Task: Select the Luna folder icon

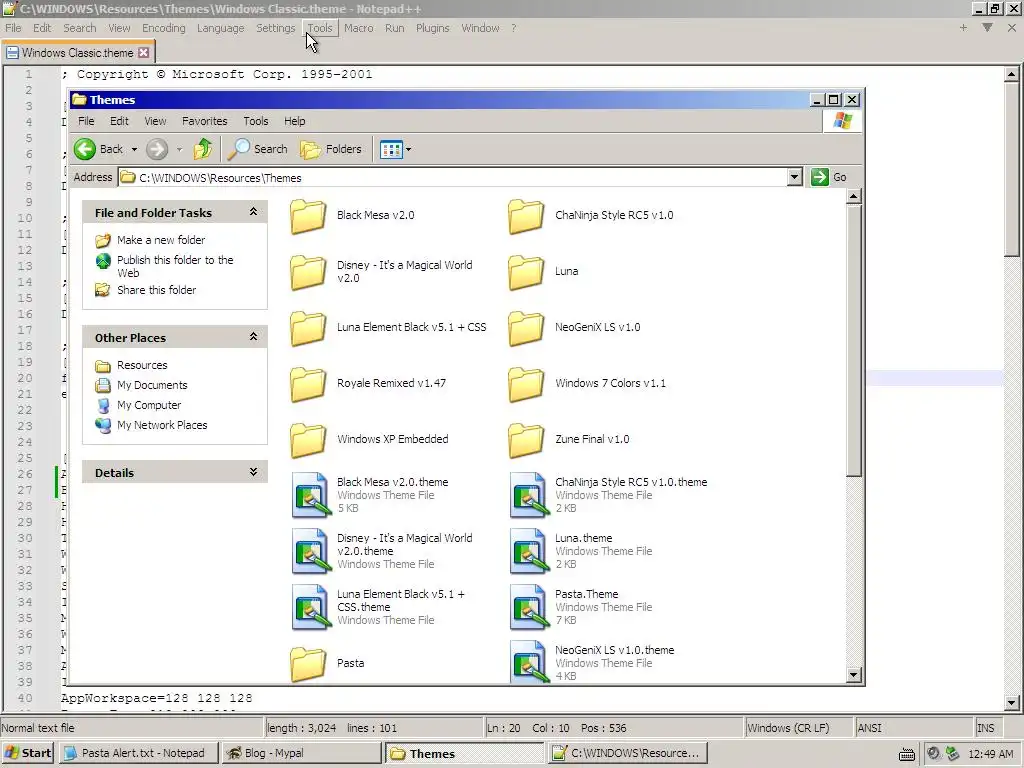Action: click(526, 272)
